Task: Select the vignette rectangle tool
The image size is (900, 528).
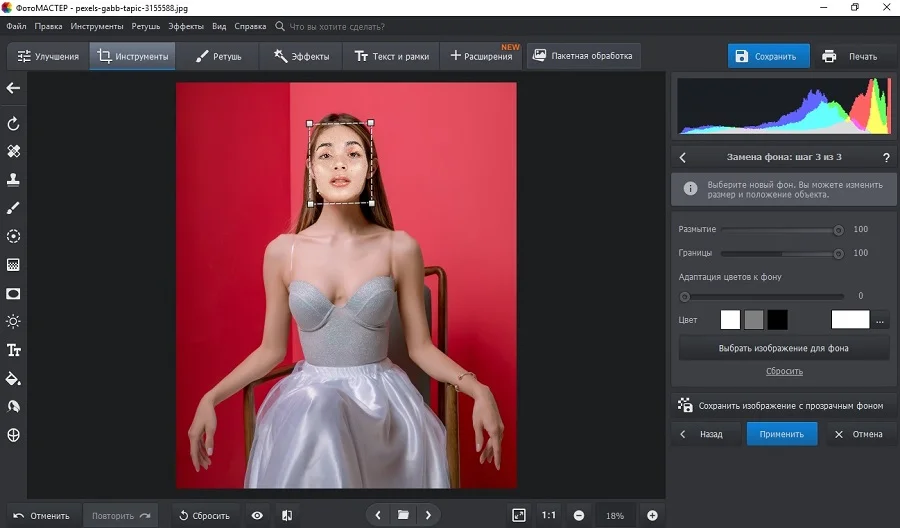Action: click(13, 294)
